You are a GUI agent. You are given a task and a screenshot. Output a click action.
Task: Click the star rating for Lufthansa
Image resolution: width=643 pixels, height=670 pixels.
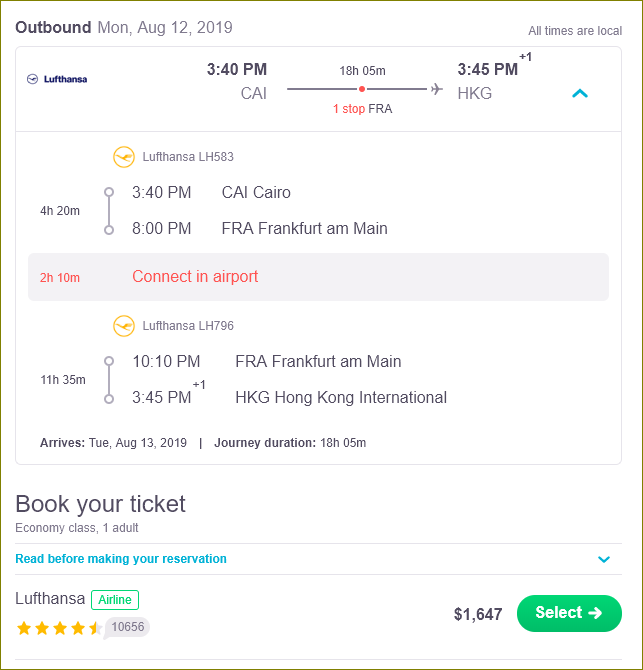[x=59, y=628]
